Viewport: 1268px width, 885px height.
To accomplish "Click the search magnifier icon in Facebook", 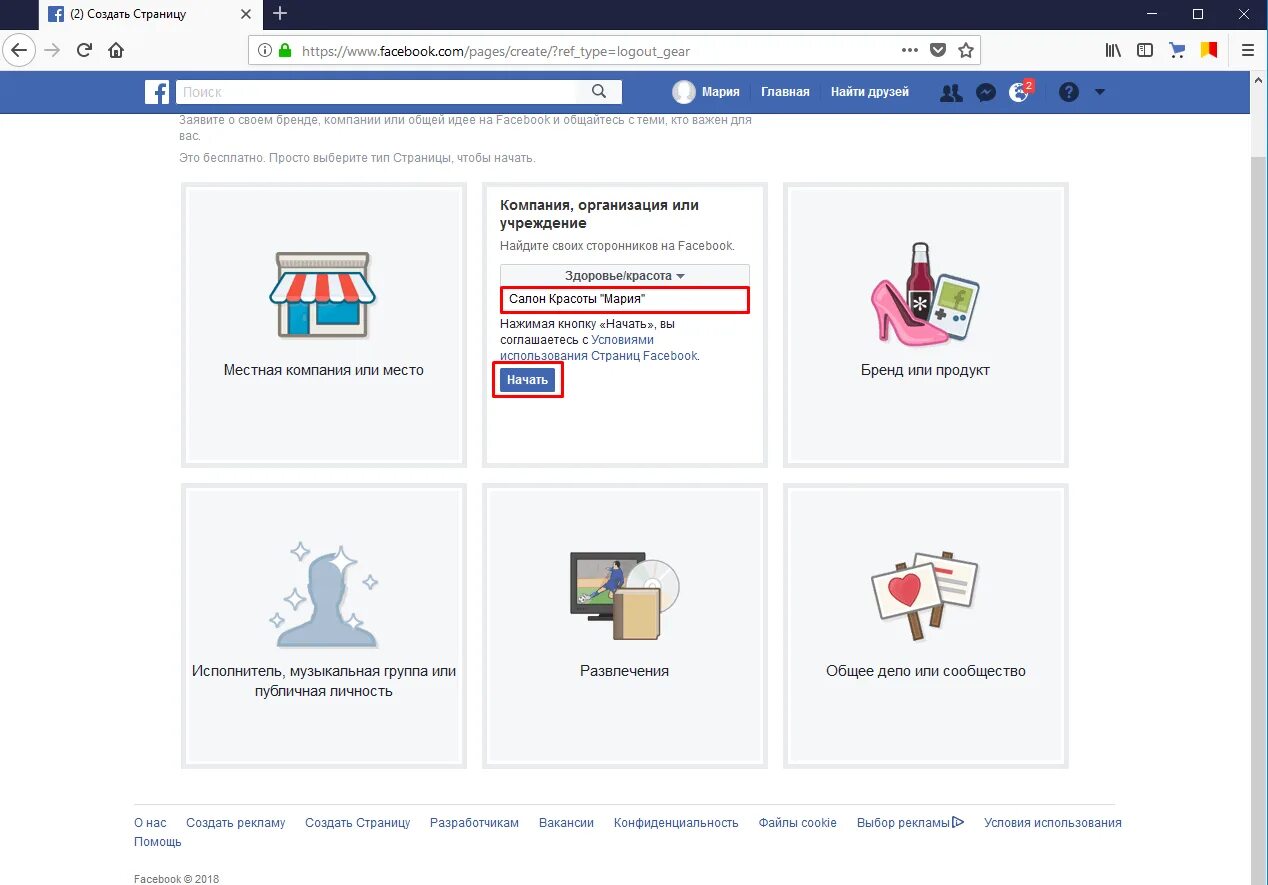I will tap(599, 92).
